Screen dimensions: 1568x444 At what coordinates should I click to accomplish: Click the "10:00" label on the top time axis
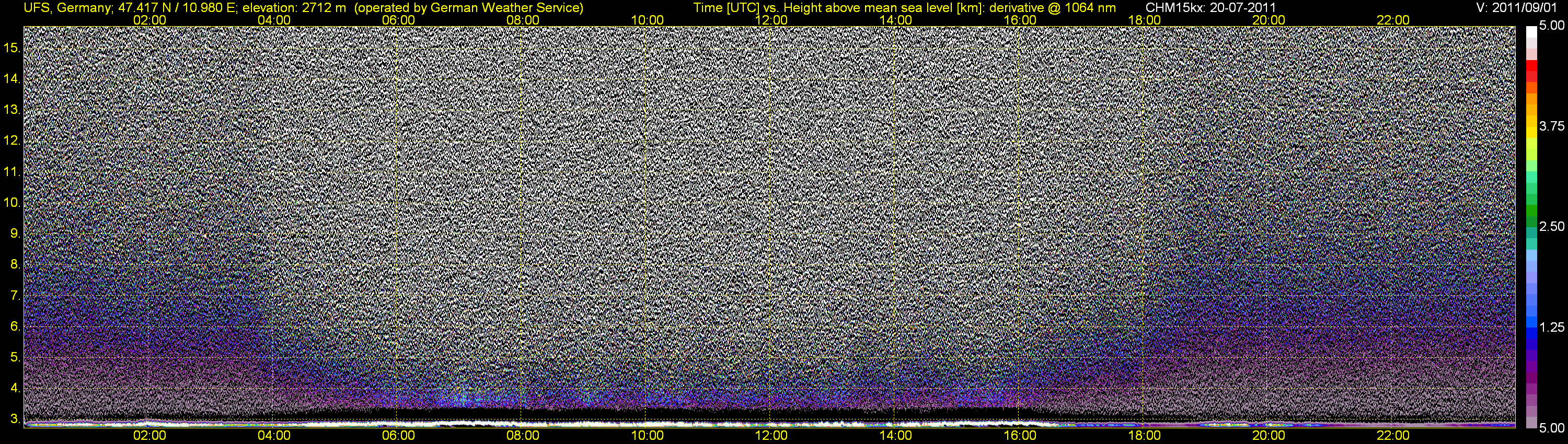(x=647, y=20)
